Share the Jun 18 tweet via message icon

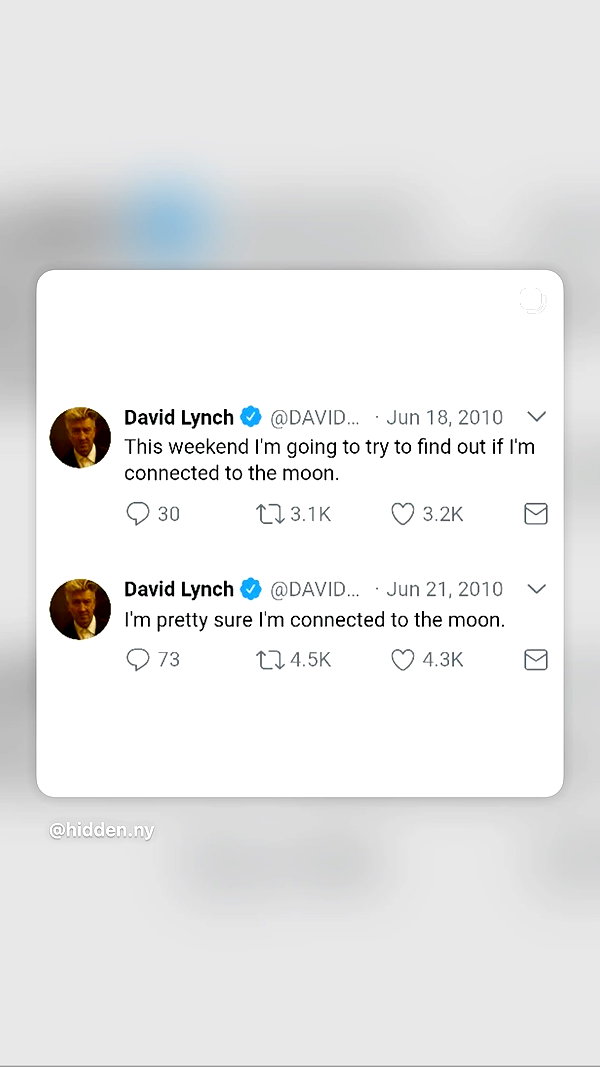click(536, 514)
